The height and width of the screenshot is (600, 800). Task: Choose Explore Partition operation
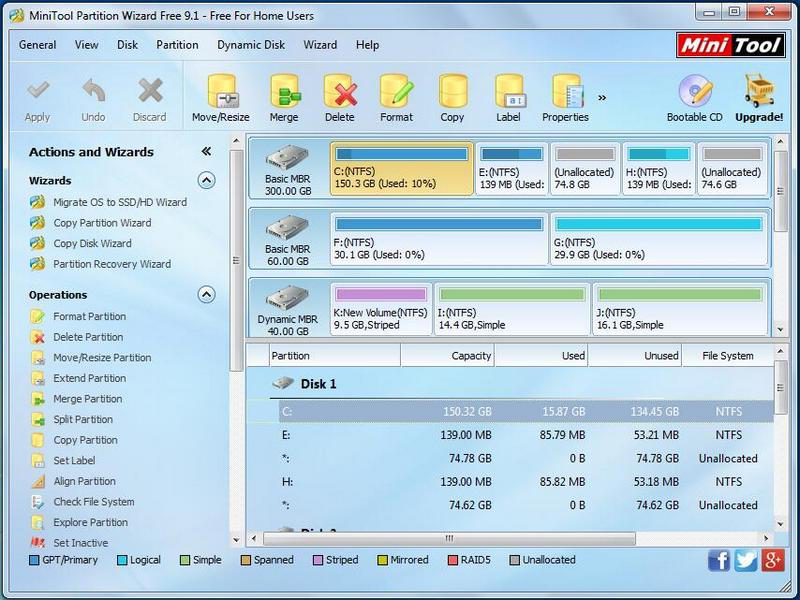(79, 522)
